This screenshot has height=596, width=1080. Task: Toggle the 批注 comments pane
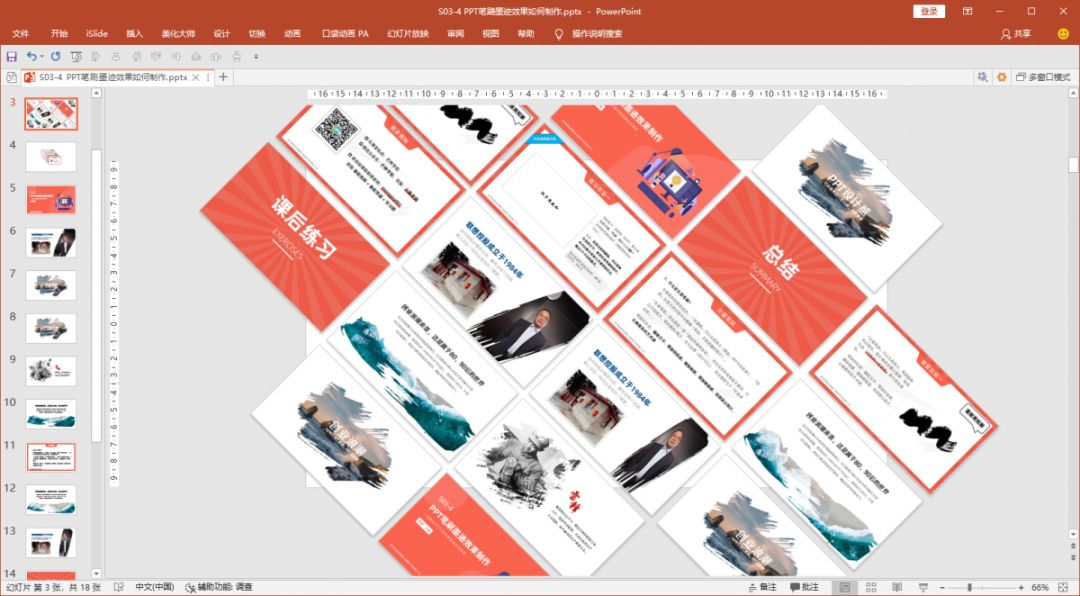click(x=804, y=587)
